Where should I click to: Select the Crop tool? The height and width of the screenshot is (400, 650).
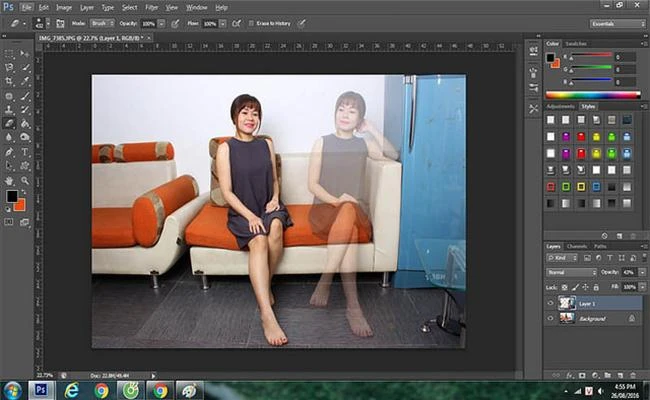[x=9, y=81]
